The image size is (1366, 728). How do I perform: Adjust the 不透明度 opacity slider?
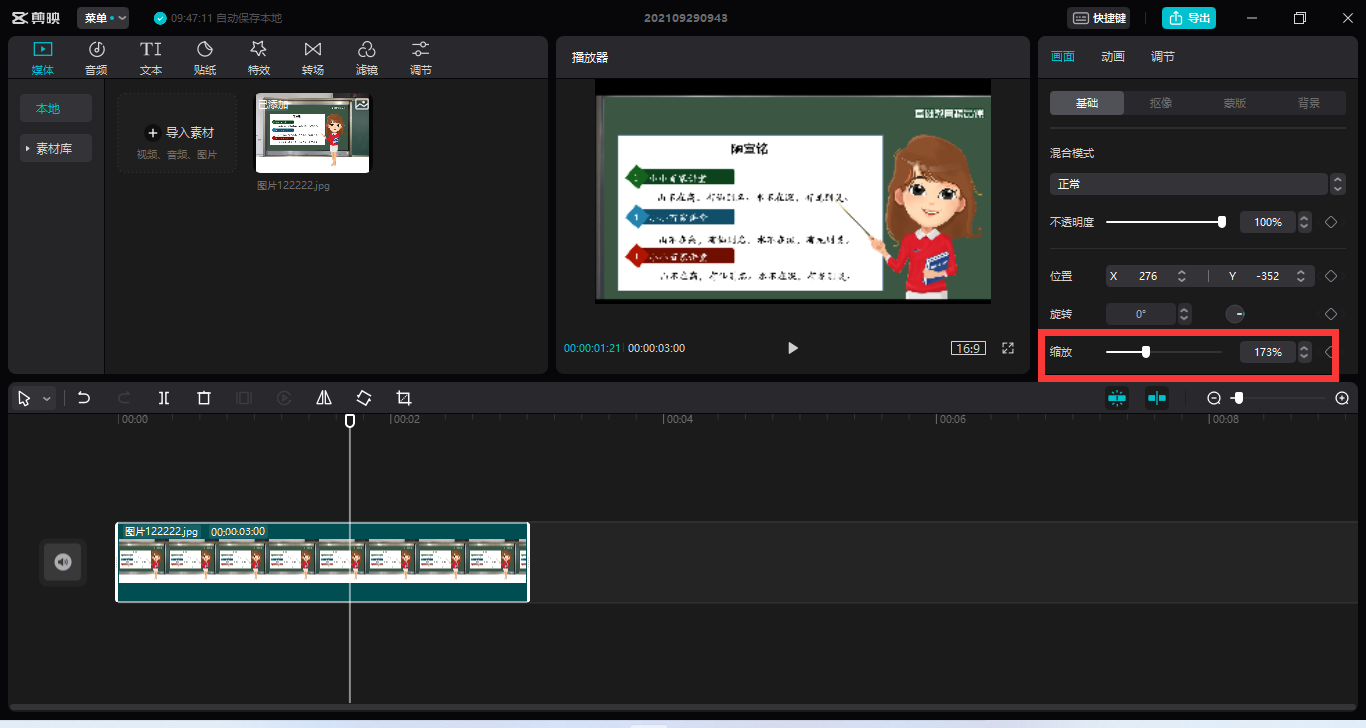(1164, 222)
